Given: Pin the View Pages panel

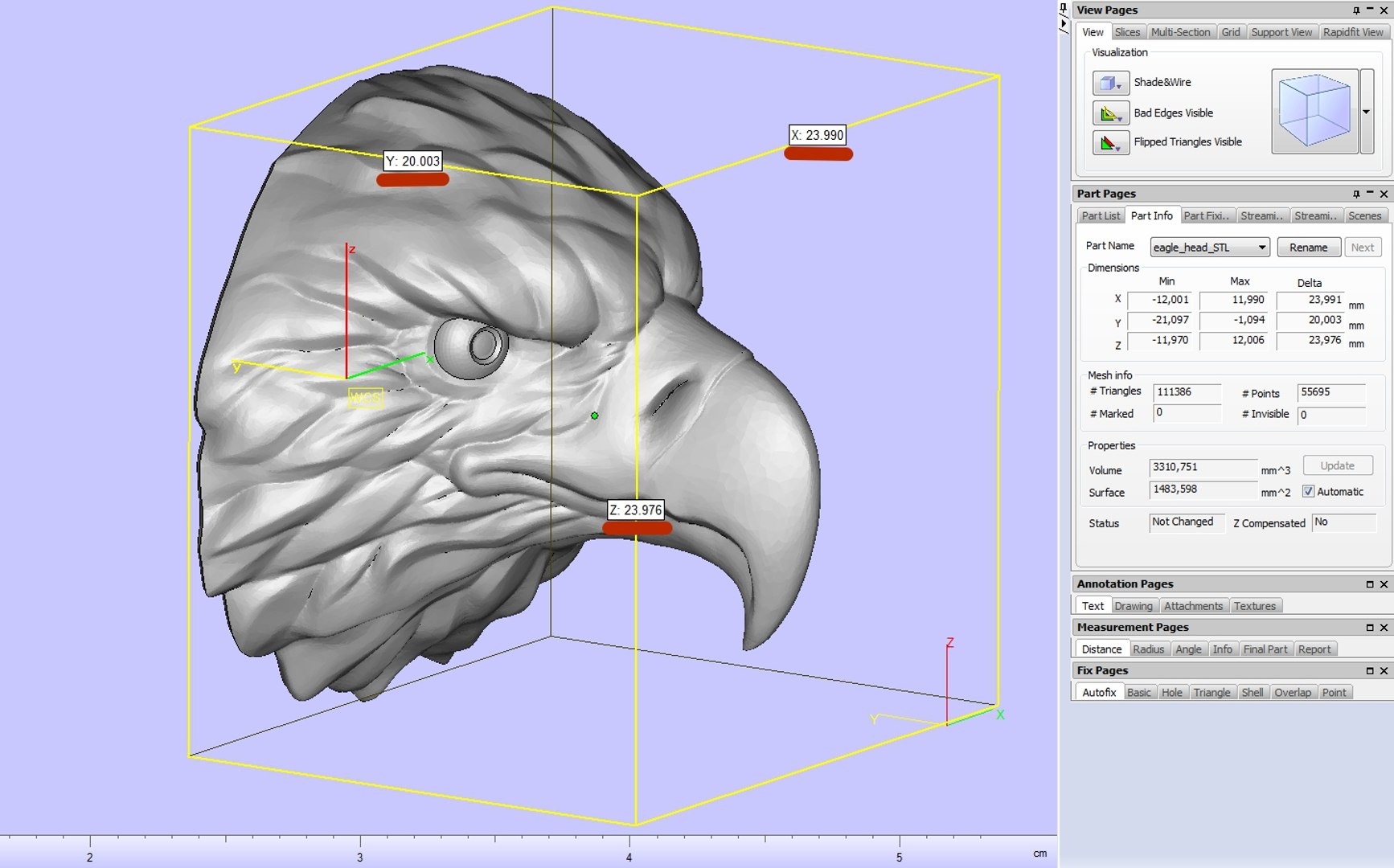Looking at the screenshot, I should [x=1356, y=10].
